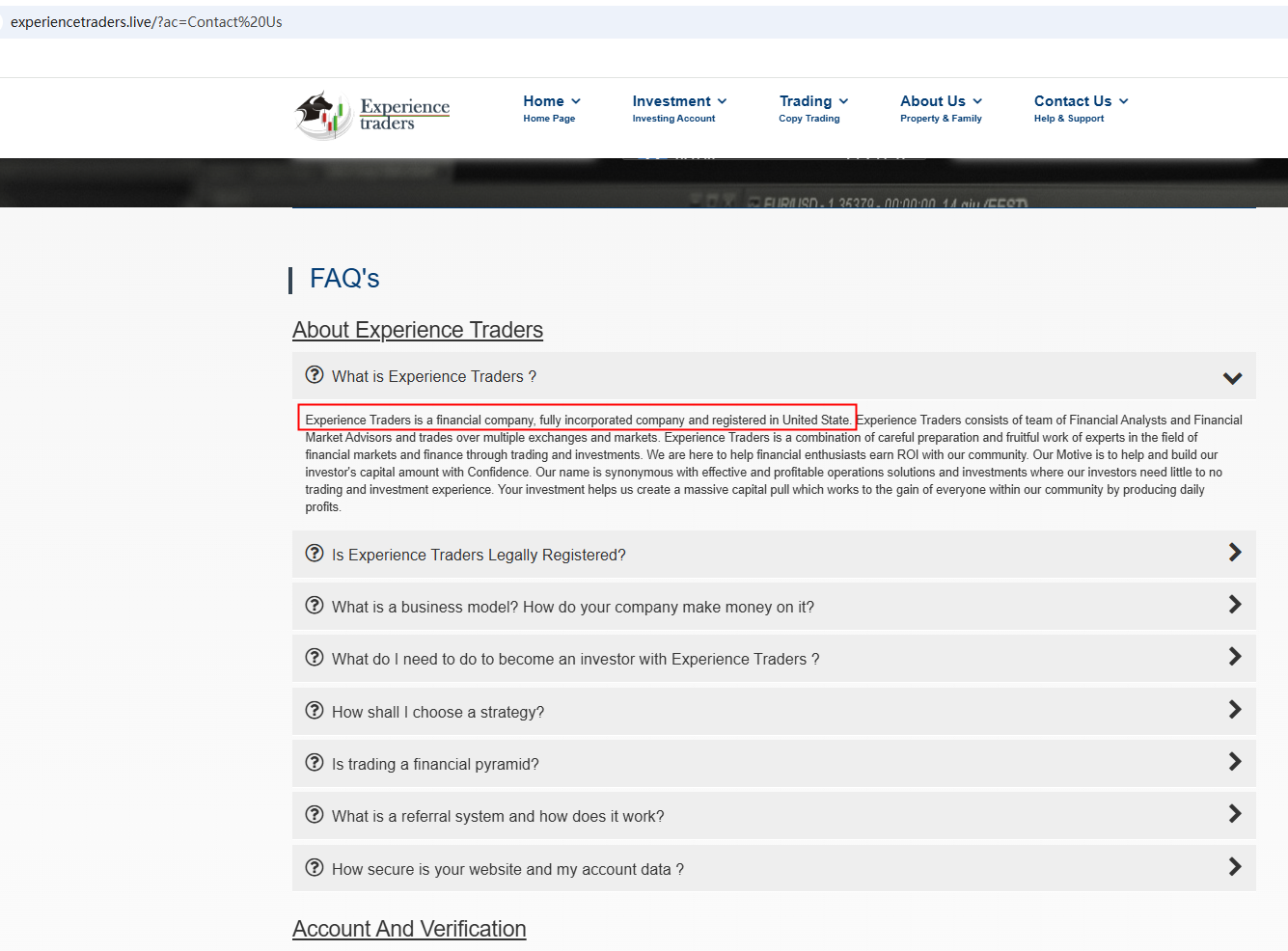Expand chevron for the referral system question
Screen dimensions: 1288x951
[x=1235, y=814]
